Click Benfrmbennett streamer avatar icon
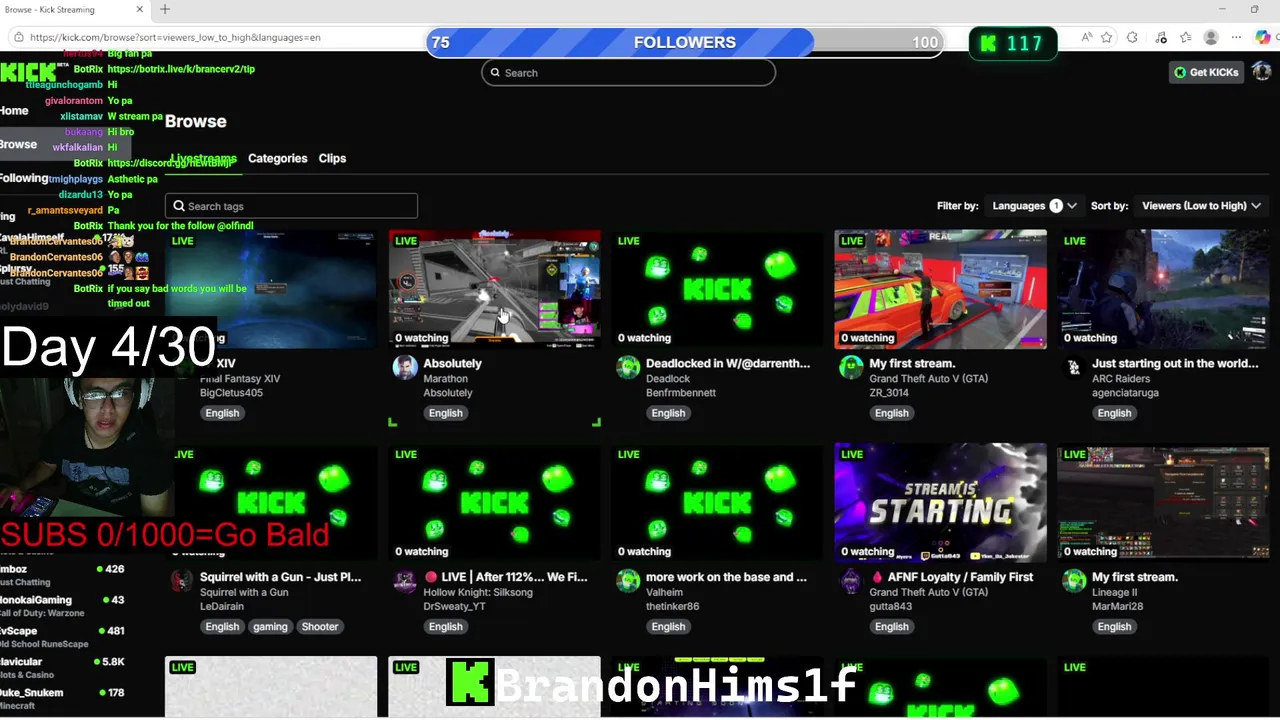Viewport: 1280px width, 720px height. 628,367
